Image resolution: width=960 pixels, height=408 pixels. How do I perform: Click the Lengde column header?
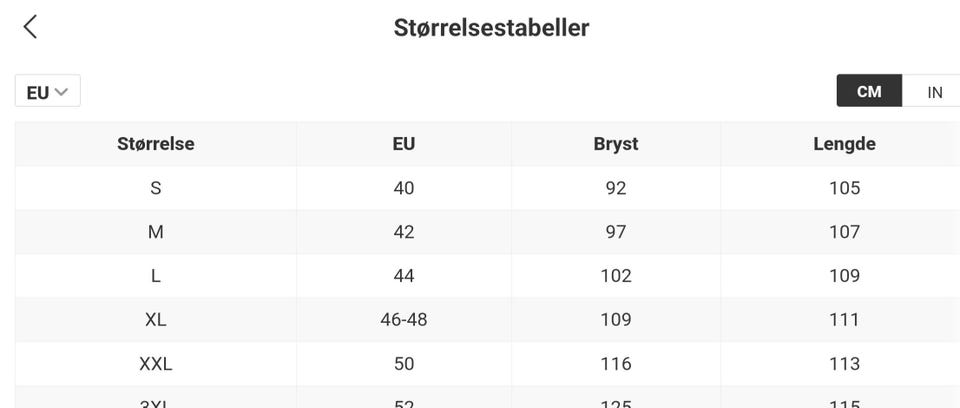click(844, 144)
